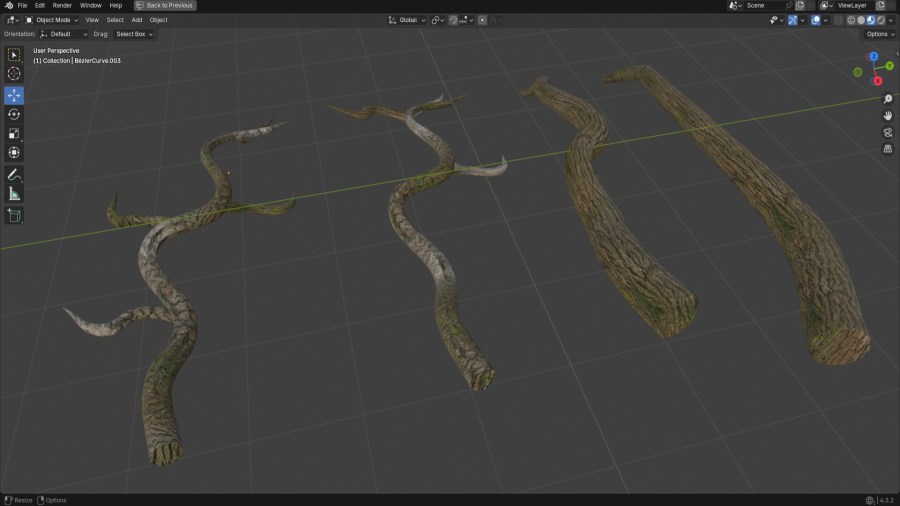900x506 pixels.
Task: Expand the Global transform orientation dropdown
Action: pyautogui.click(x=408, y=20)
